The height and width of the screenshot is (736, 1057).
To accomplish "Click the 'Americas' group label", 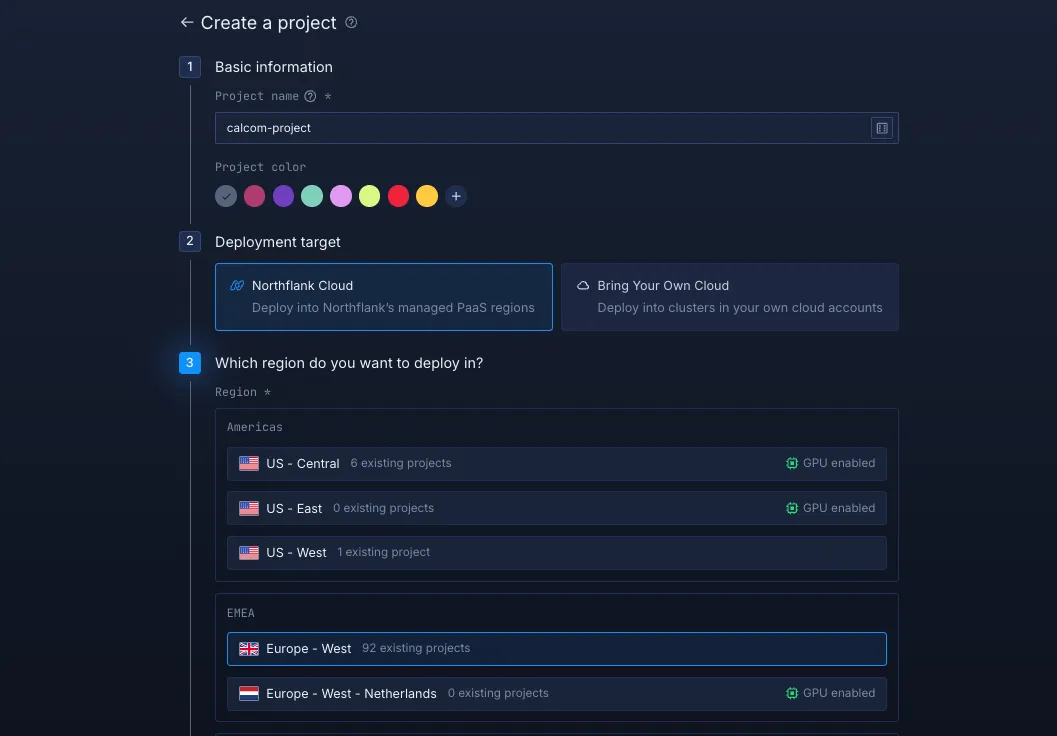I will [255, 427].
